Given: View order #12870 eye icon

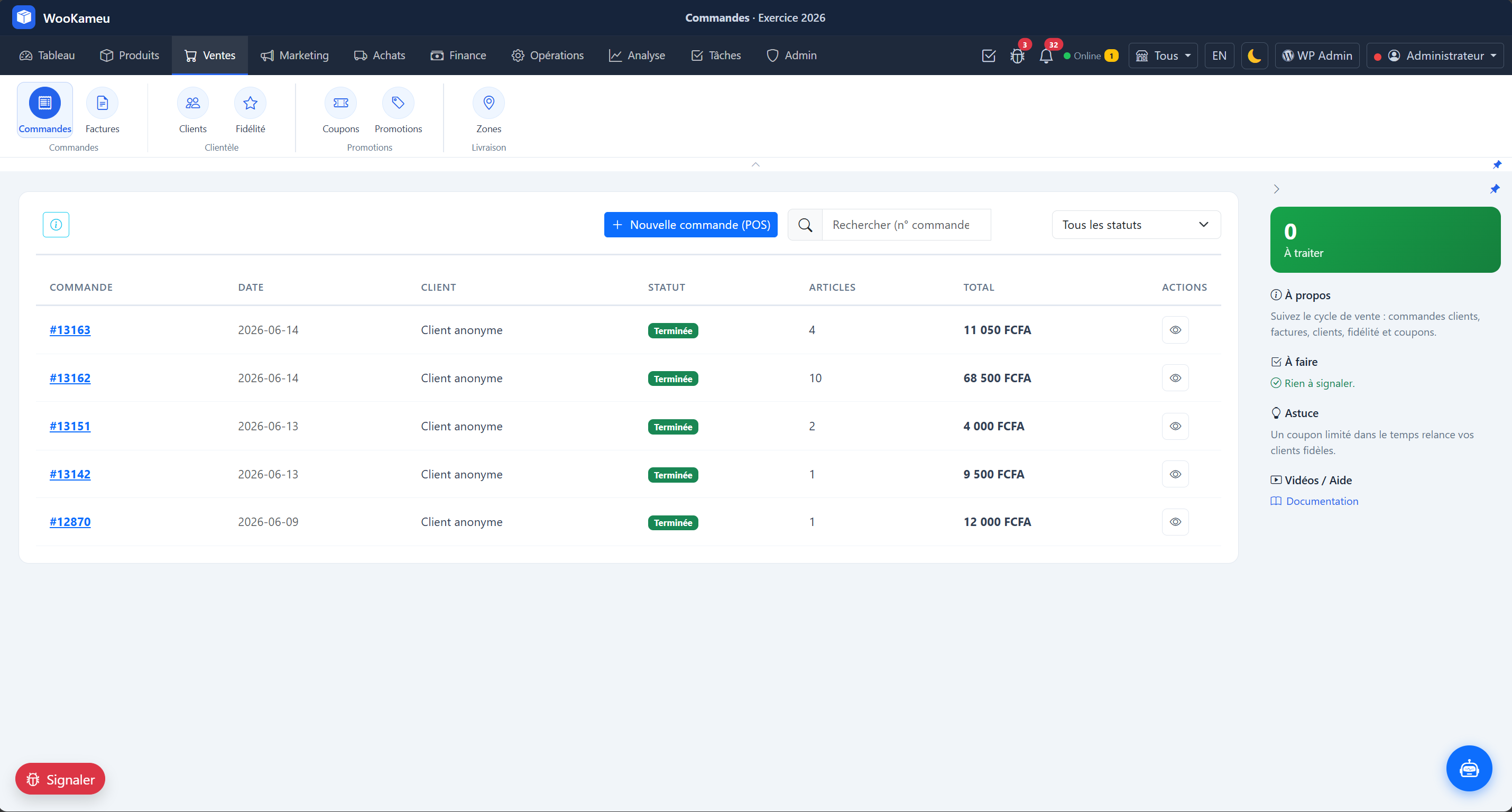Looking at the screenshot, I should point(1175,522).
